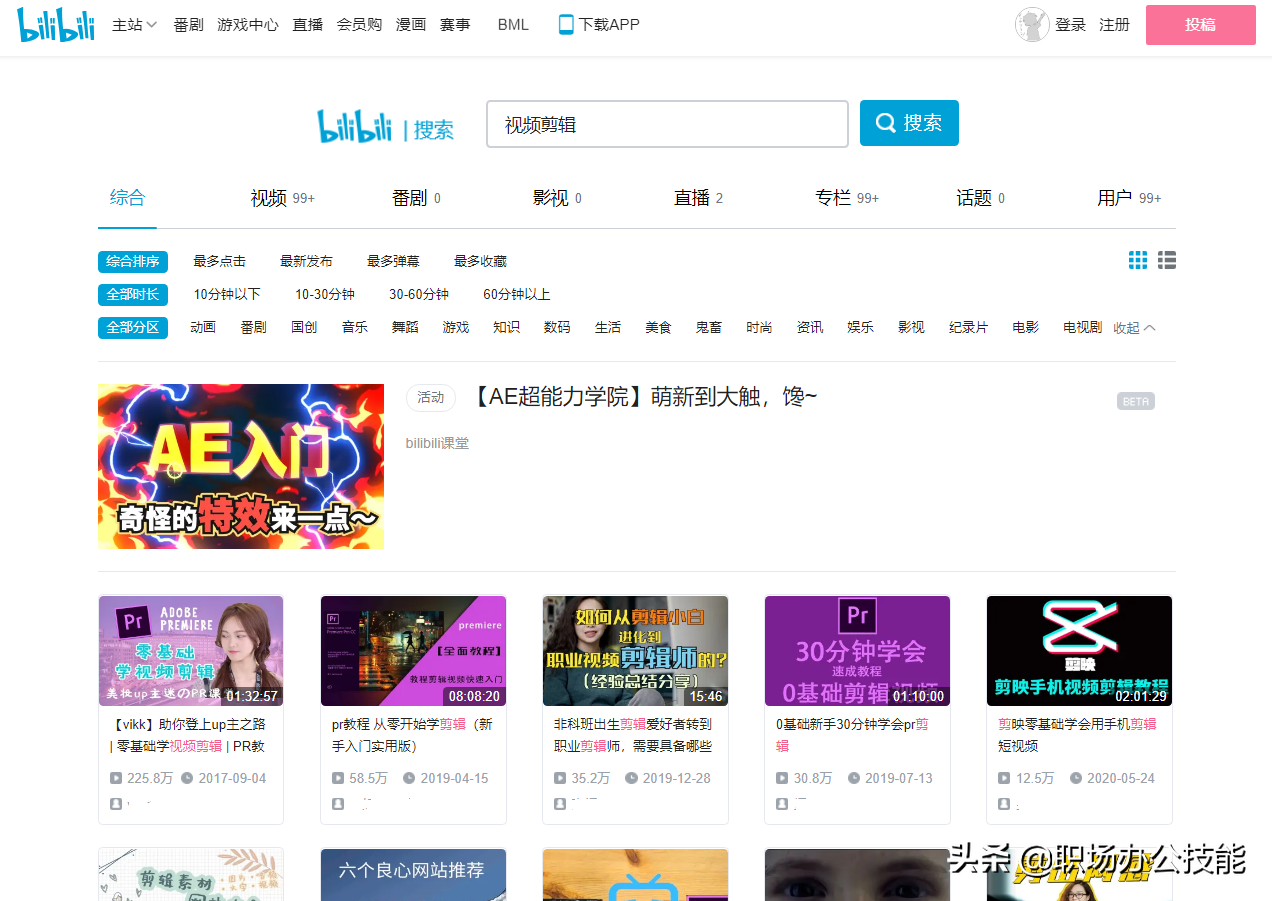This screenshot has width=1272, height=901.
Task: Click play count icon beside 58.5万
Action: click(338, 778)
